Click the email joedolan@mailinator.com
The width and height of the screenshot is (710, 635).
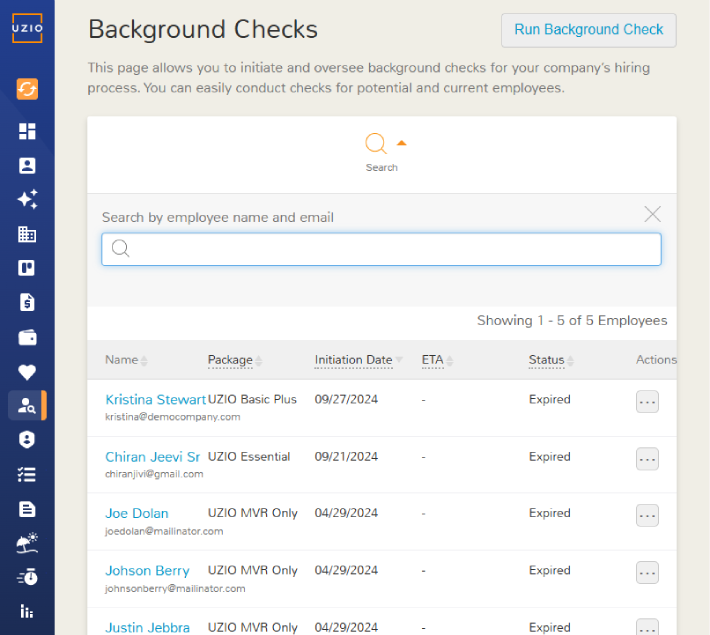(164, 531)
